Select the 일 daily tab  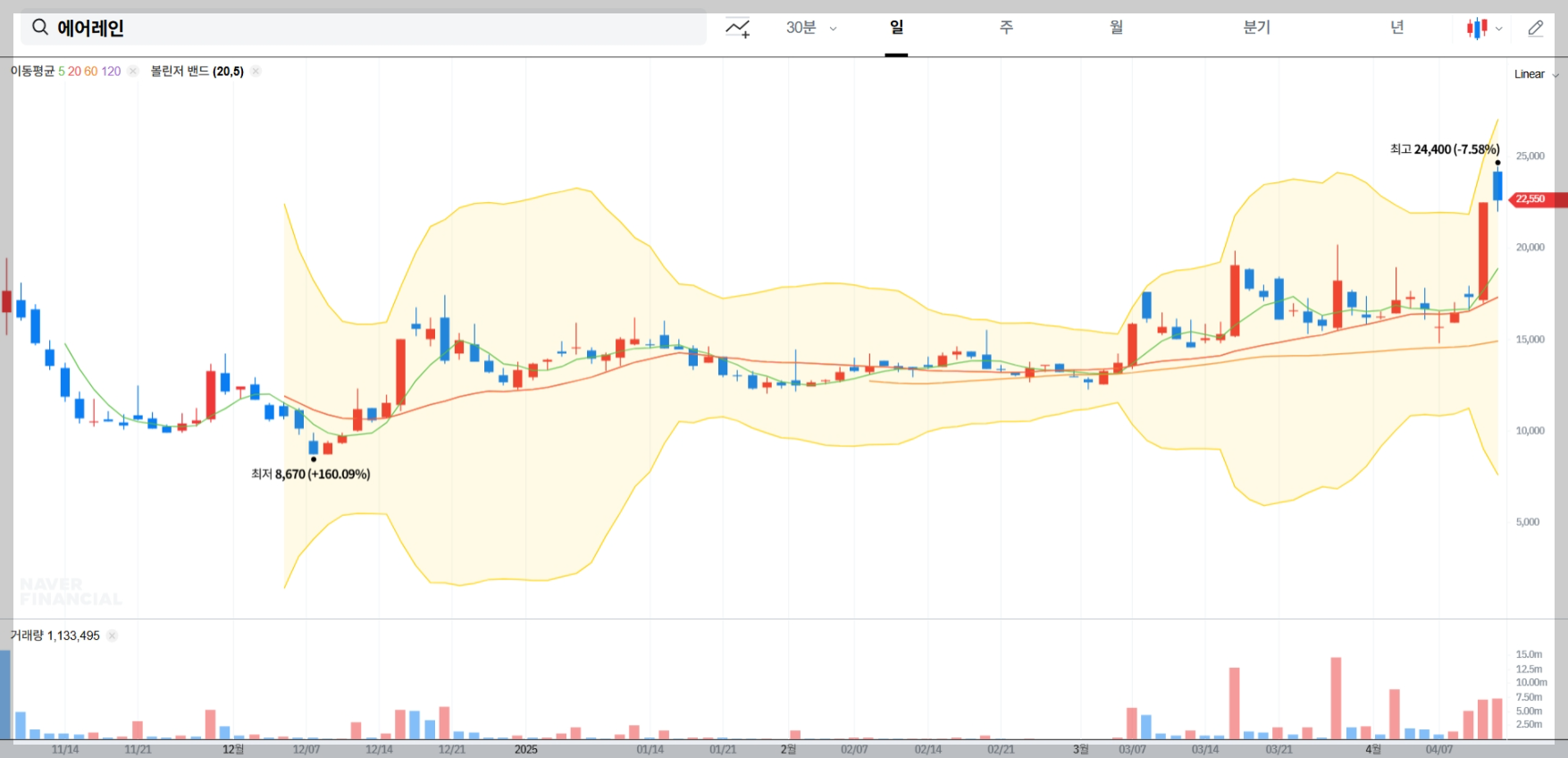896,28
